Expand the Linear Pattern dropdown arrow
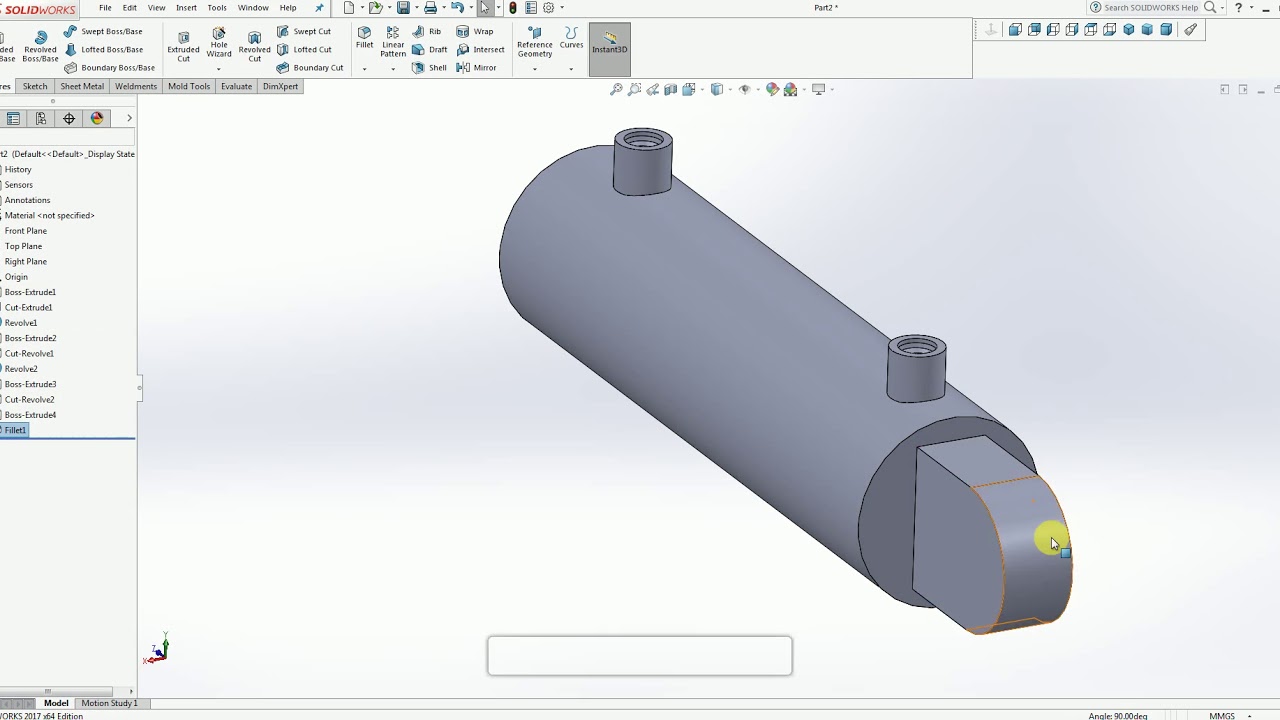 (x=393, y=69)
